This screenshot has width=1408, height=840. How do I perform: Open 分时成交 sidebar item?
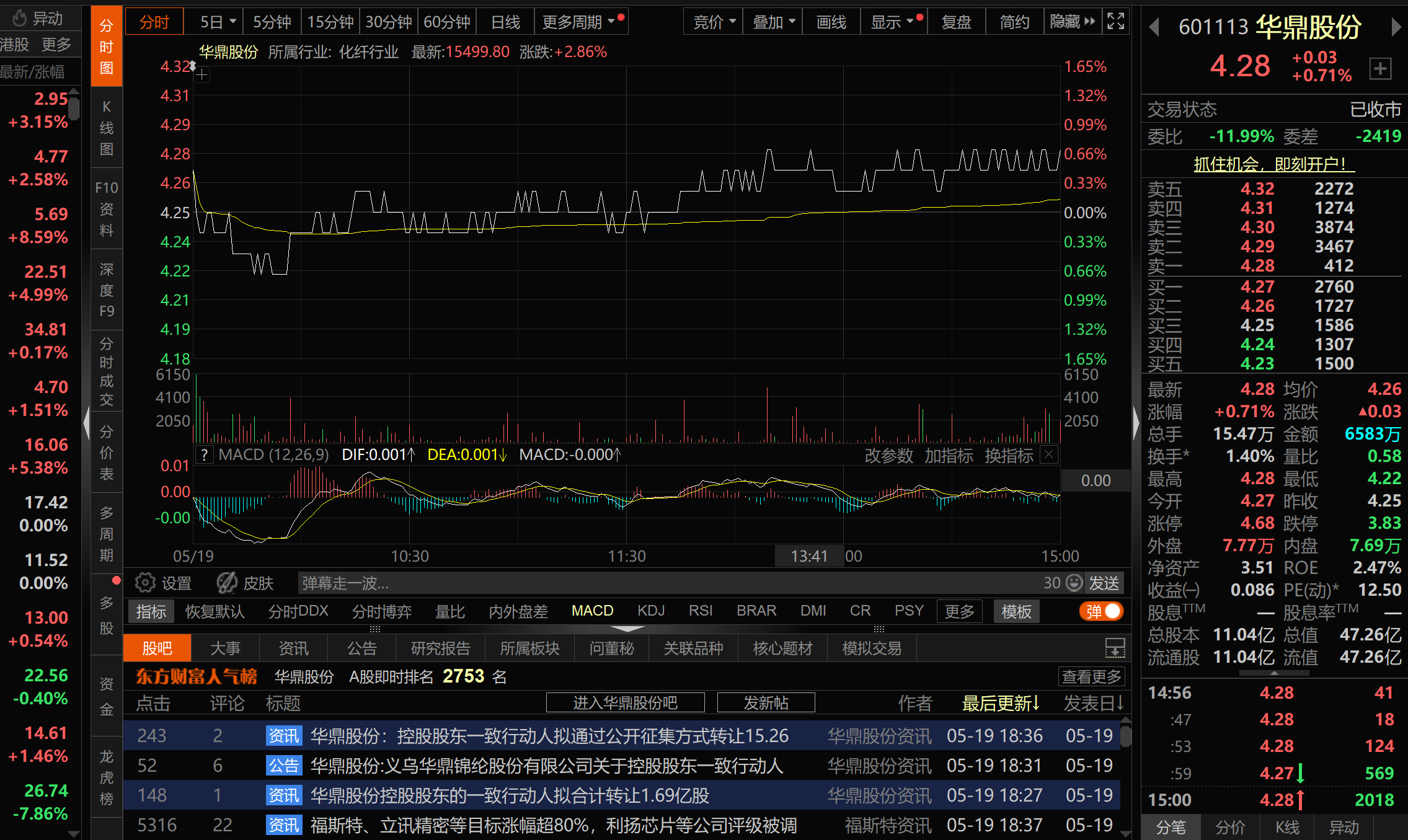[107, 371]
